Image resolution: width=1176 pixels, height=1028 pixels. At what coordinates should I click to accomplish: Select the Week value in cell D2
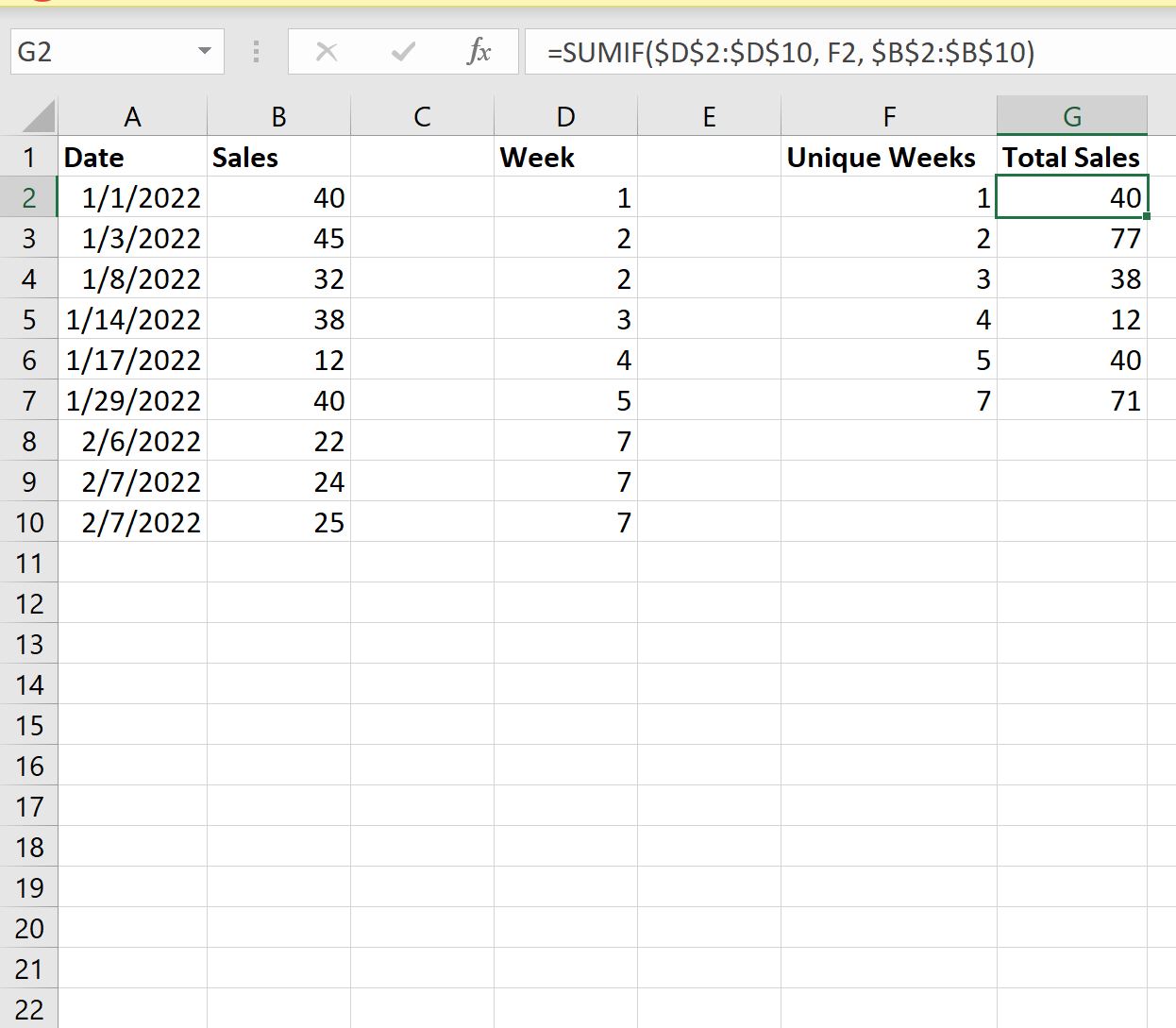[x=565, y=197]
